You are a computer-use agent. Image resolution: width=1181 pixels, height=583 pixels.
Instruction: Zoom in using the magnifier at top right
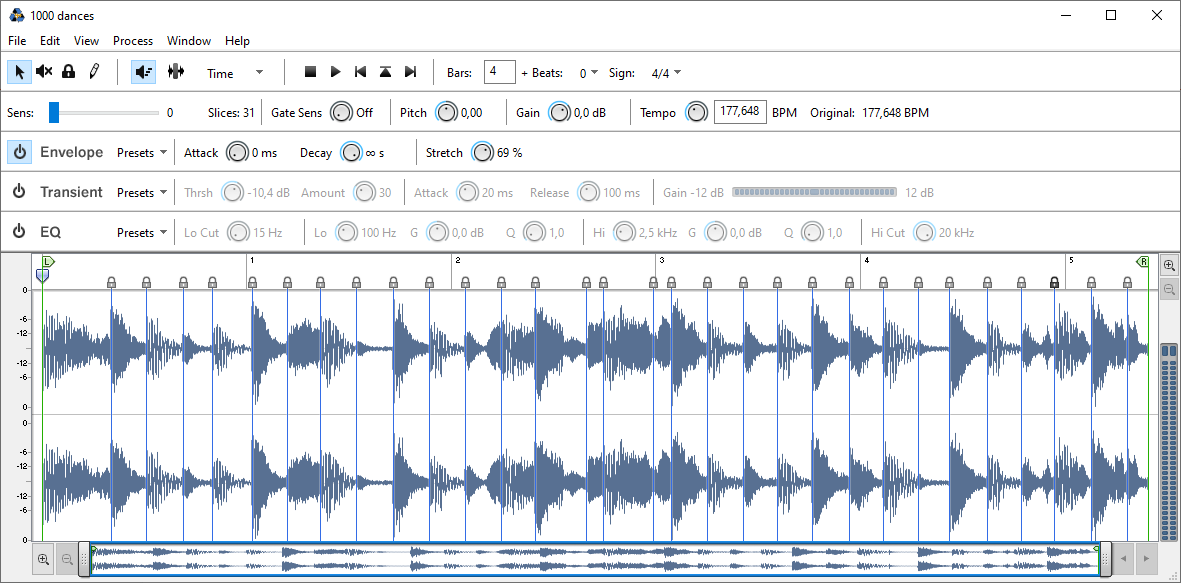1169,265
